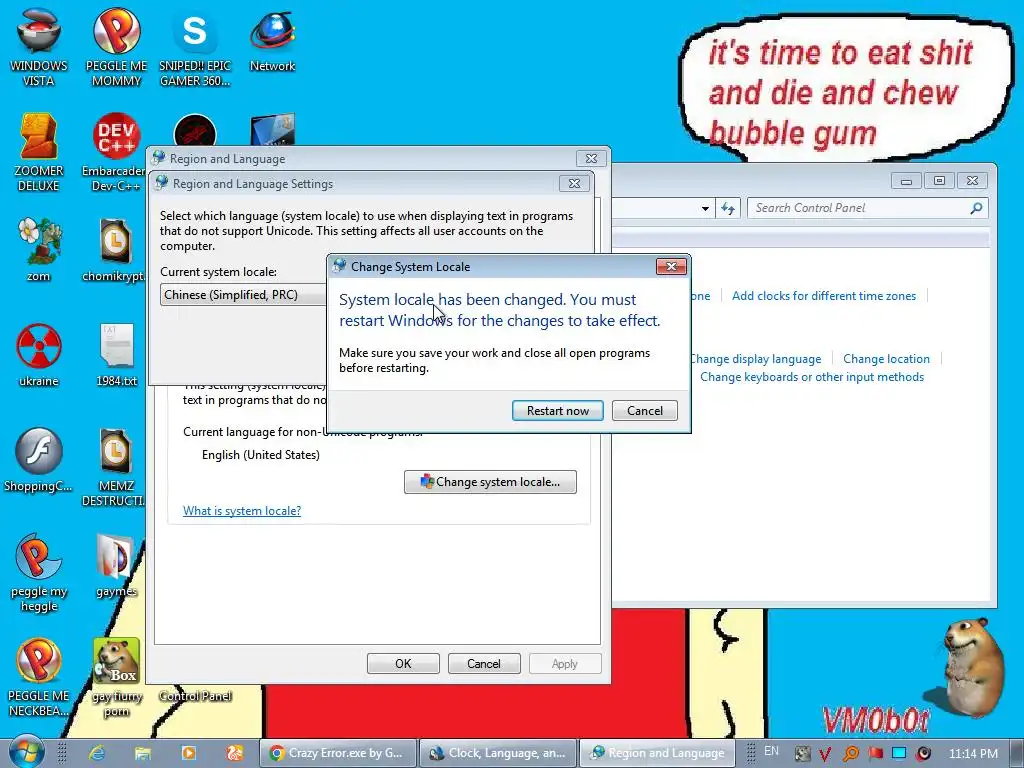Screen dimensions: 1024x768
Task: Click Change system locale... button
Action: [x=490, y=482]
